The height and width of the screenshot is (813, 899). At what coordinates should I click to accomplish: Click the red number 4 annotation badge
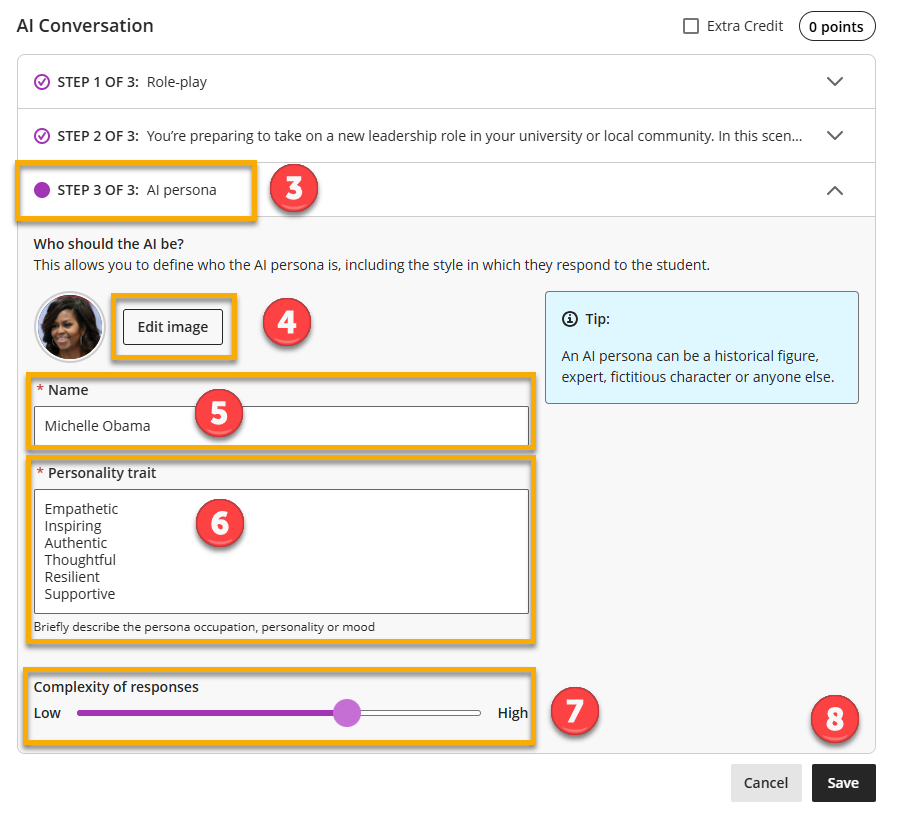pos(286,322)
